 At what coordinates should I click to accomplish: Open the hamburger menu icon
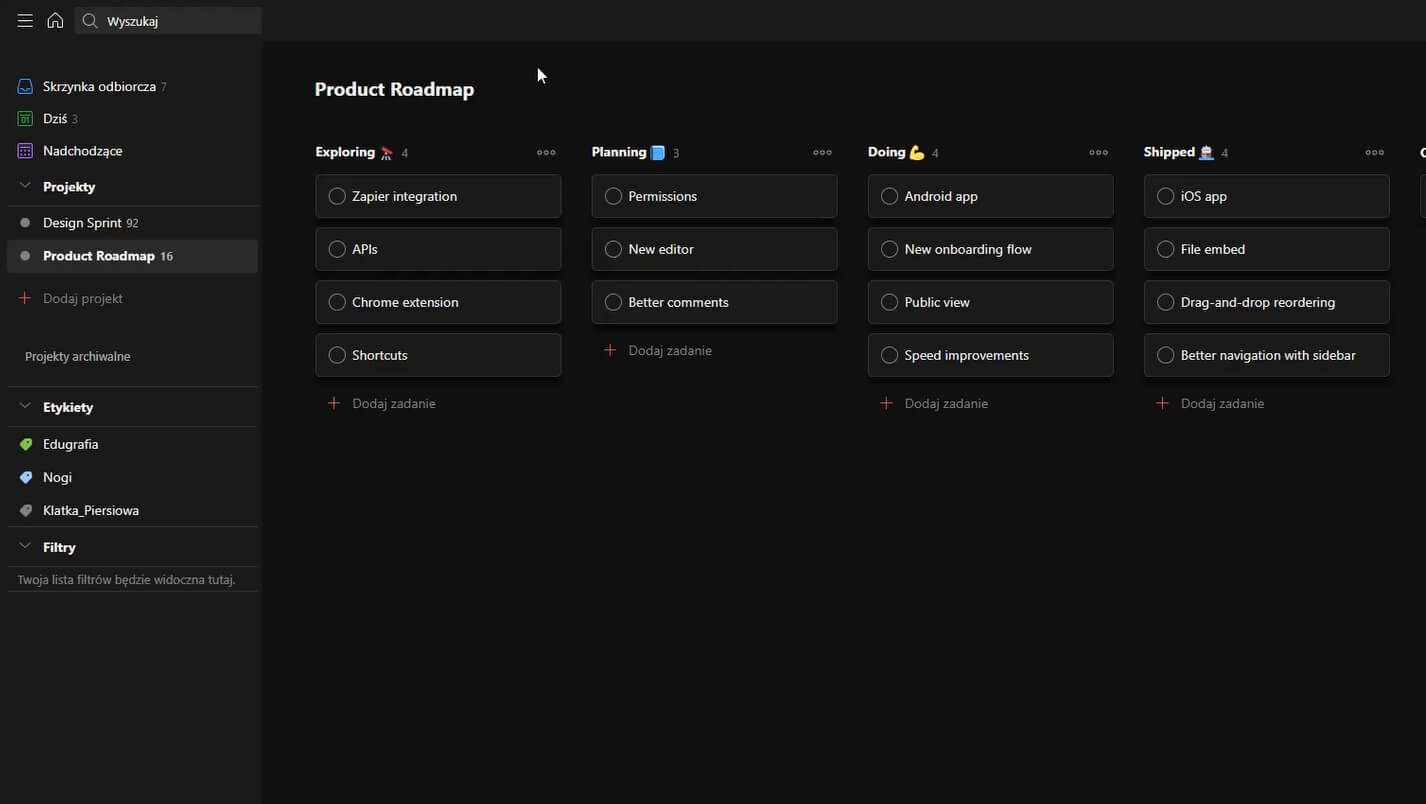tap(25, 21)
